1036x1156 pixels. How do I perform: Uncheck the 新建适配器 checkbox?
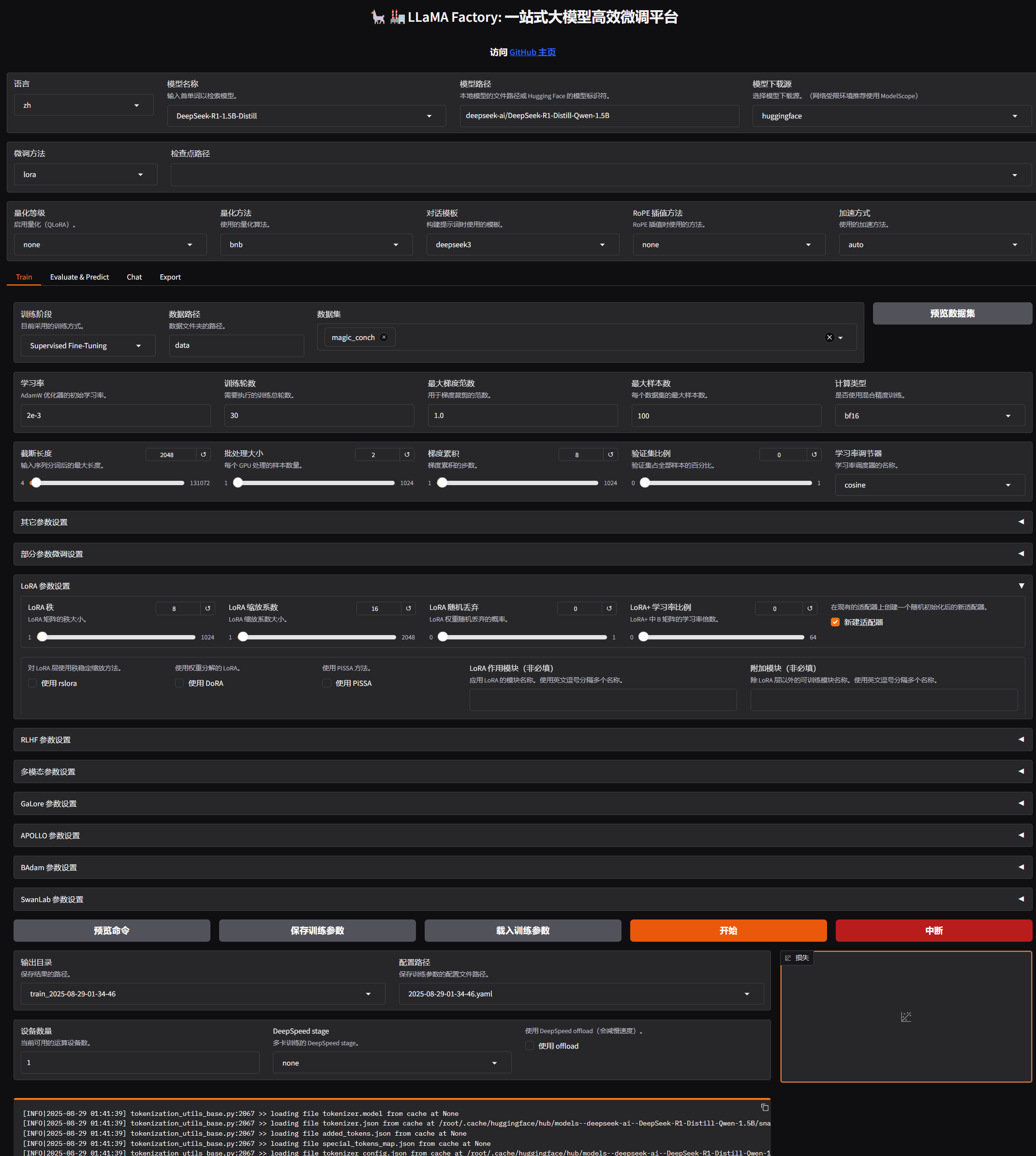[835, 622]
